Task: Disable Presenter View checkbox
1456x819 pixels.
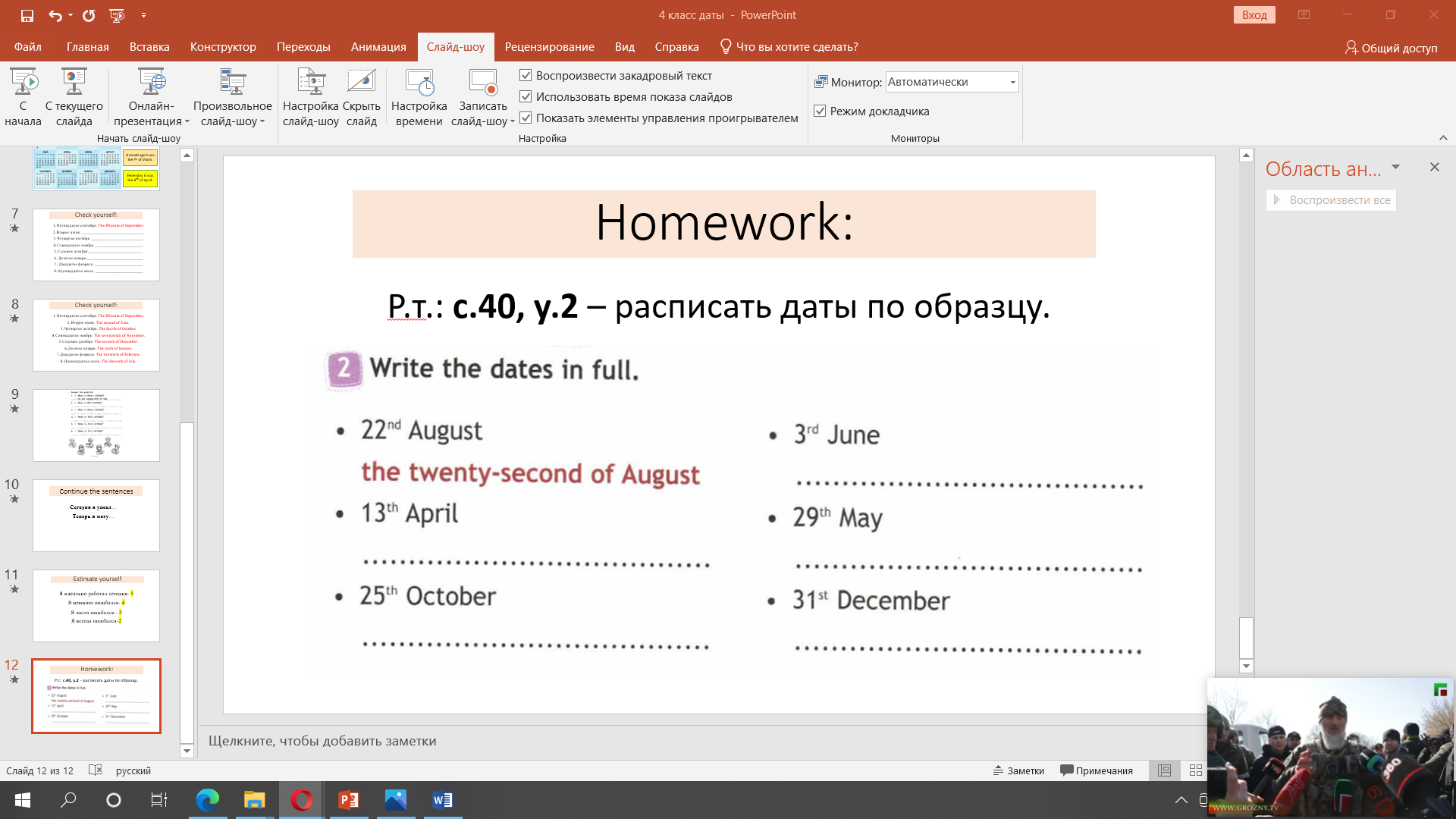Action: point(820,111)
